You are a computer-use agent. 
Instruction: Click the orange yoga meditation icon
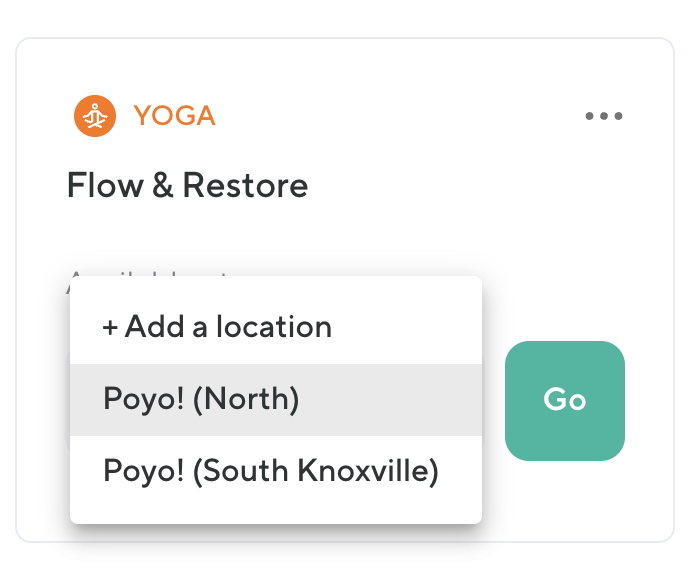95,116
